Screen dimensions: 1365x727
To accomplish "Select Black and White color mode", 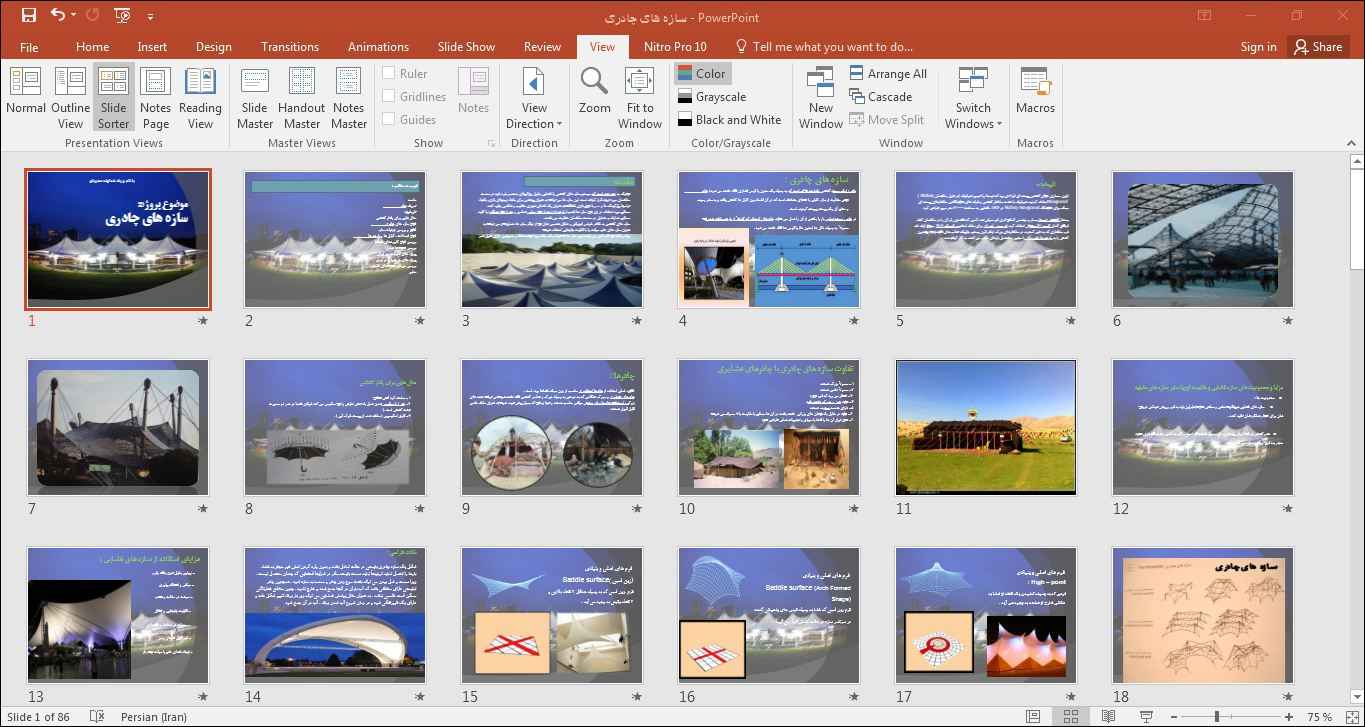I will 729,120.
